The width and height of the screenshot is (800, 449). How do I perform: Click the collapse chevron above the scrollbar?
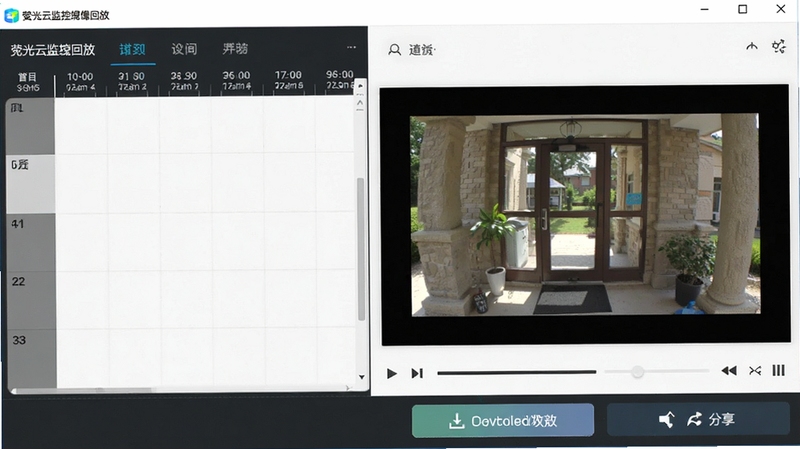tap(360, 103)
